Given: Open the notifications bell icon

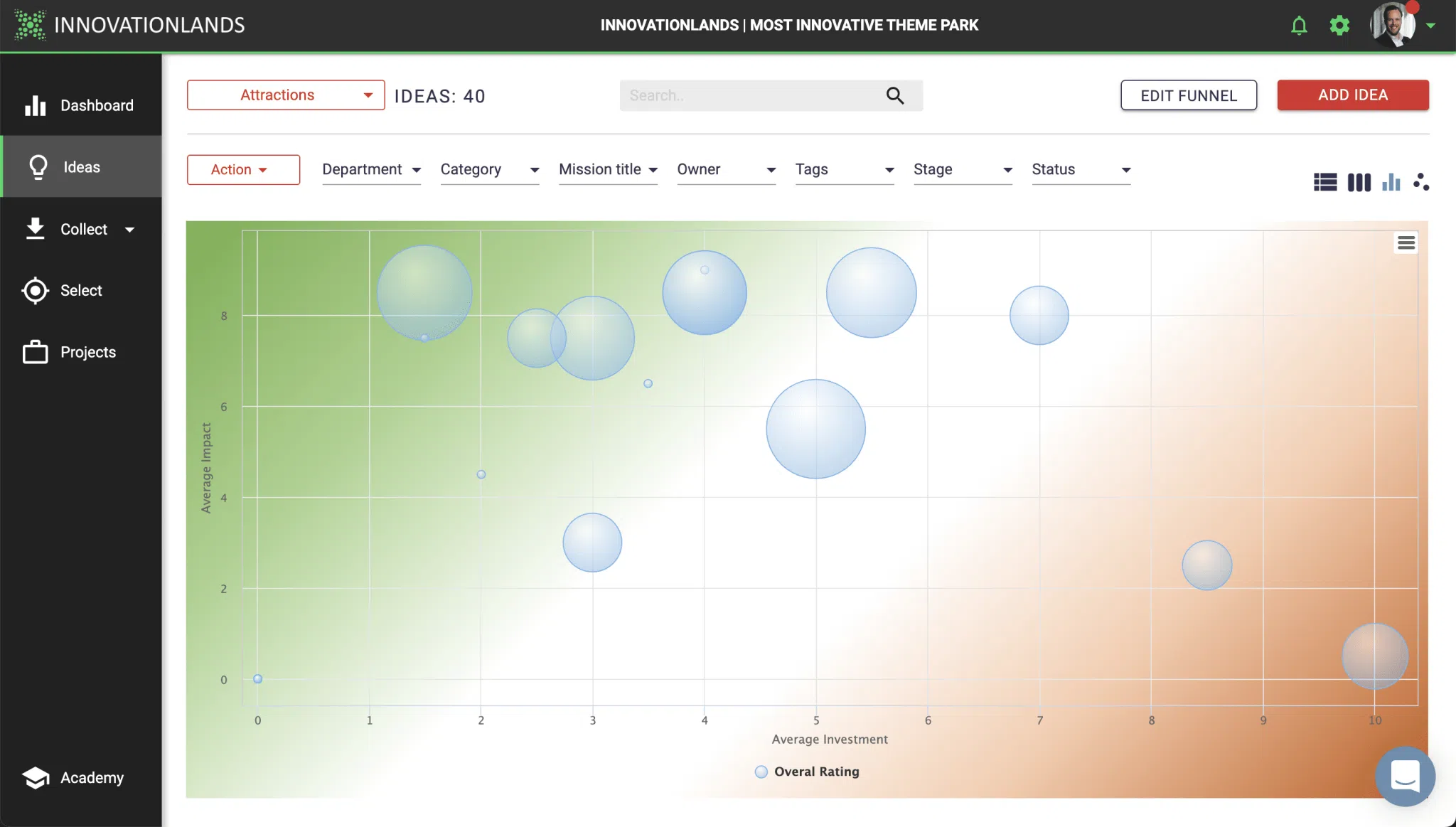Looking at the screenshot, I should pyautogui.click(x=1299, y=26).
